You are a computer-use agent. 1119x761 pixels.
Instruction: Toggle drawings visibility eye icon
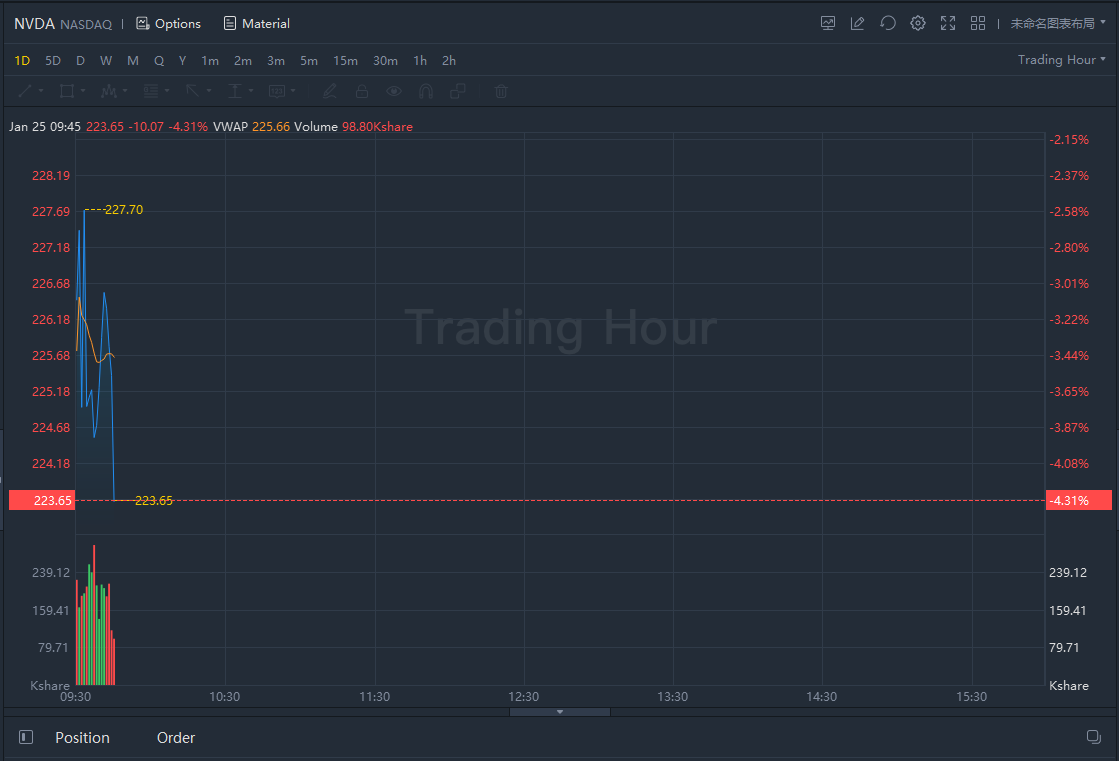394,91
